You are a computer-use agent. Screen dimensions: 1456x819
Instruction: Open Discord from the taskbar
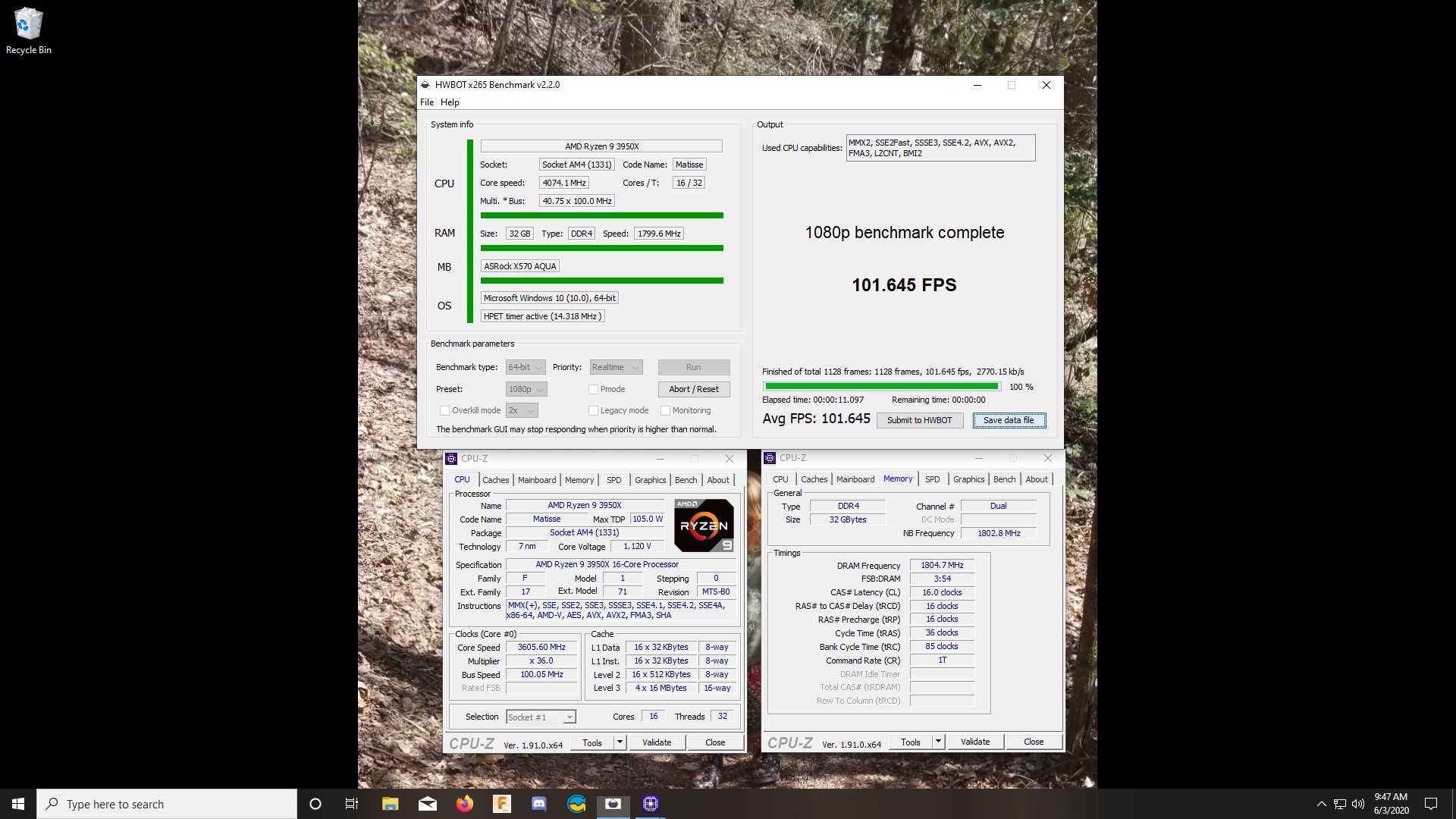pyautogui.click(x=539, y=804)
